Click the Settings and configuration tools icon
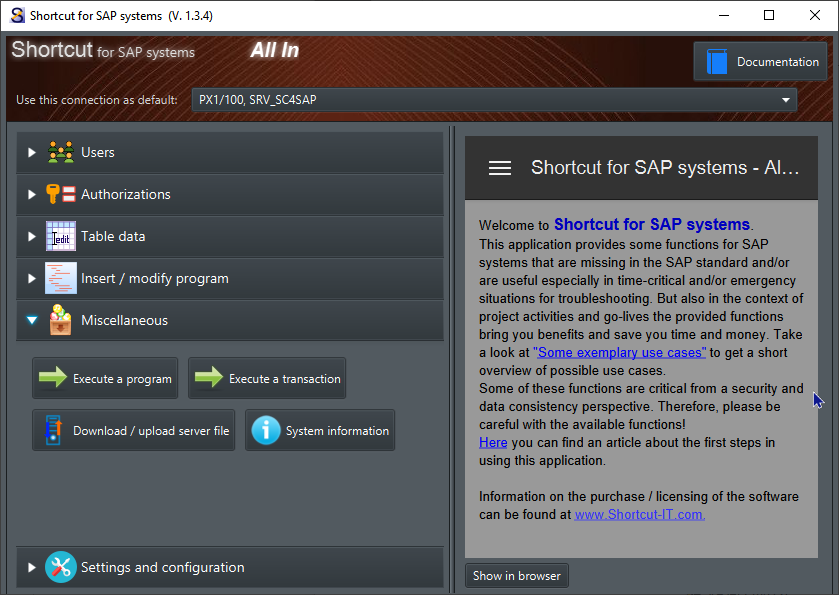839x595 pixels. 61,567
